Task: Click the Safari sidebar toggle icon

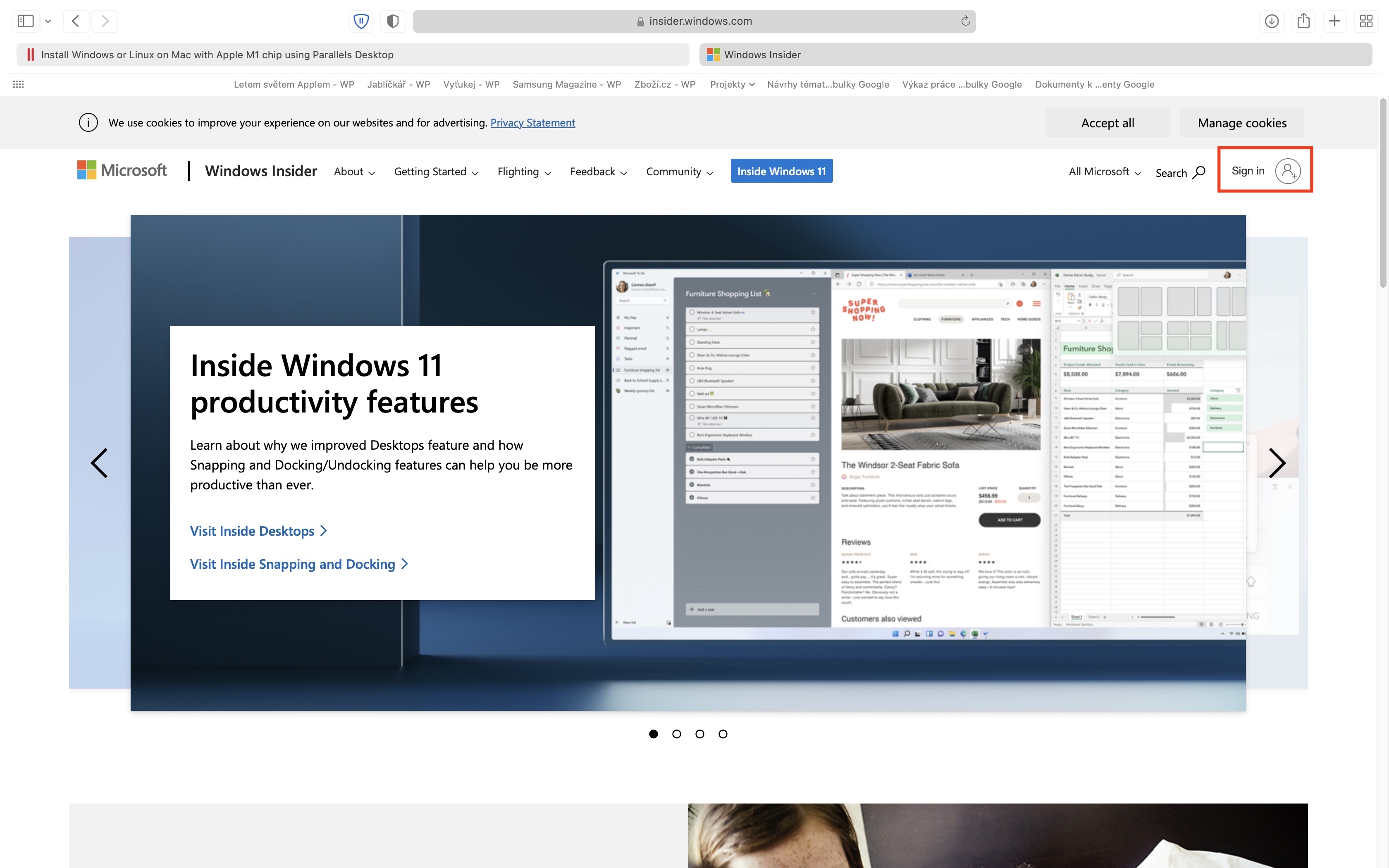Action: [26, 21]
